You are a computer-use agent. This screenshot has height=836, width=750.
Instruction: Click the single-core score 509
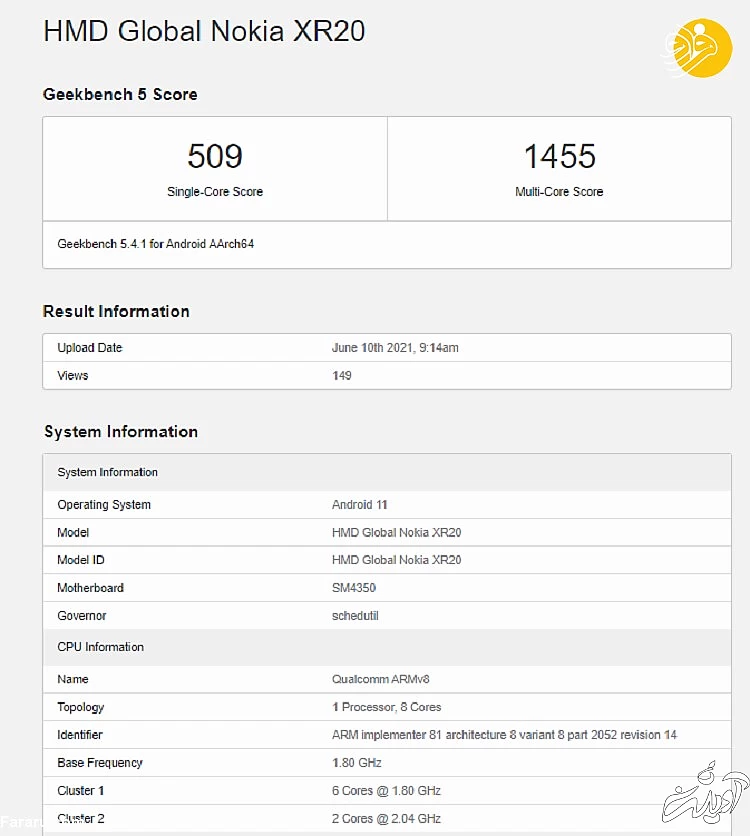coord(215,156)
